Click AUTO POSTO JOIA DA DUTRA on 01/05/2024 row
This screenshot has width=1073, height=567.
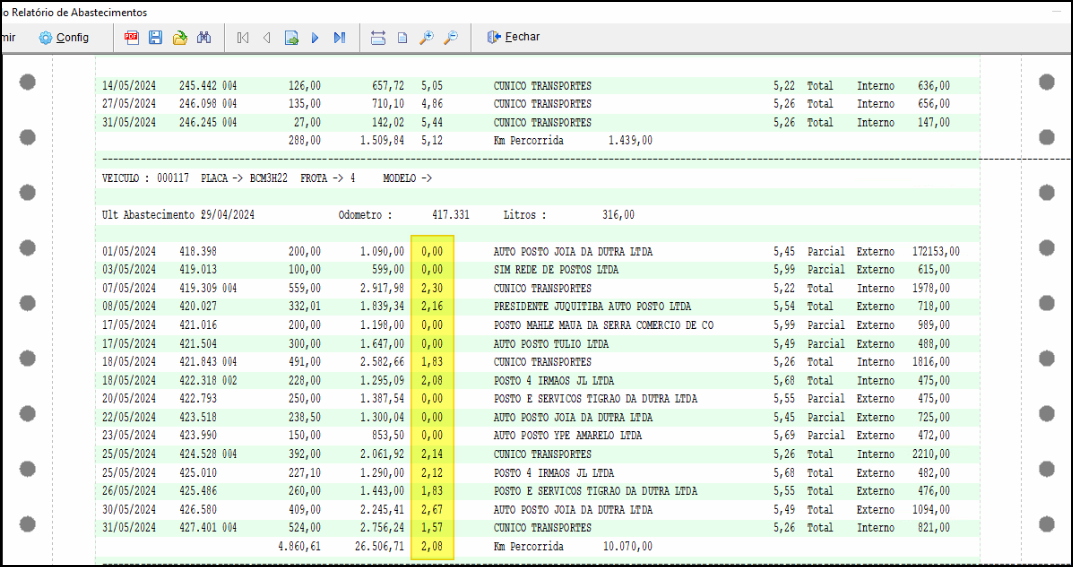pyautogui.click(x=573, y=252)
